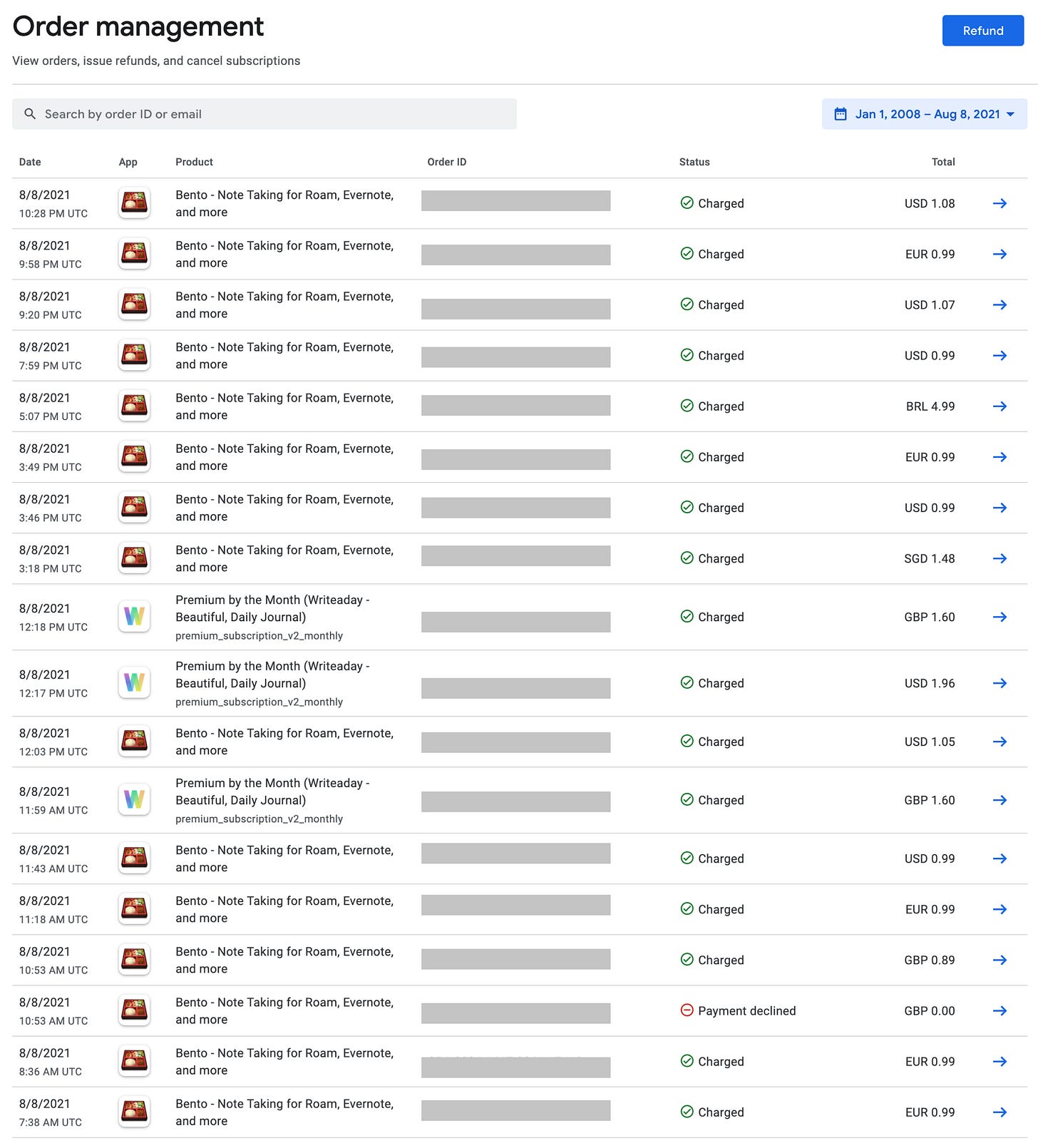This screenshot has height=1148, width=1038.
Task: Open arrow for 12:18 PM GBP 1.60 order
Action: (x=1000, y=617)
